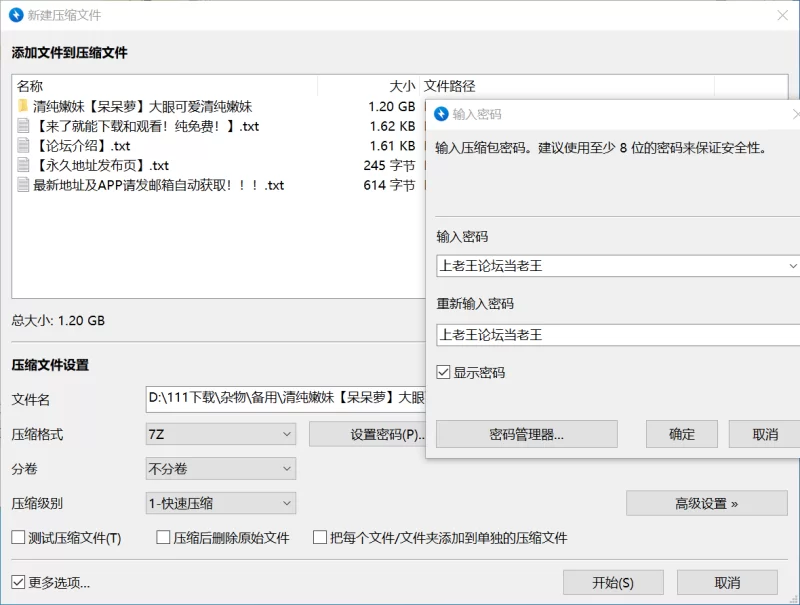Click the app icon in password dialog title
This screenshot has width=800, height=605.
tap(440, 114)
